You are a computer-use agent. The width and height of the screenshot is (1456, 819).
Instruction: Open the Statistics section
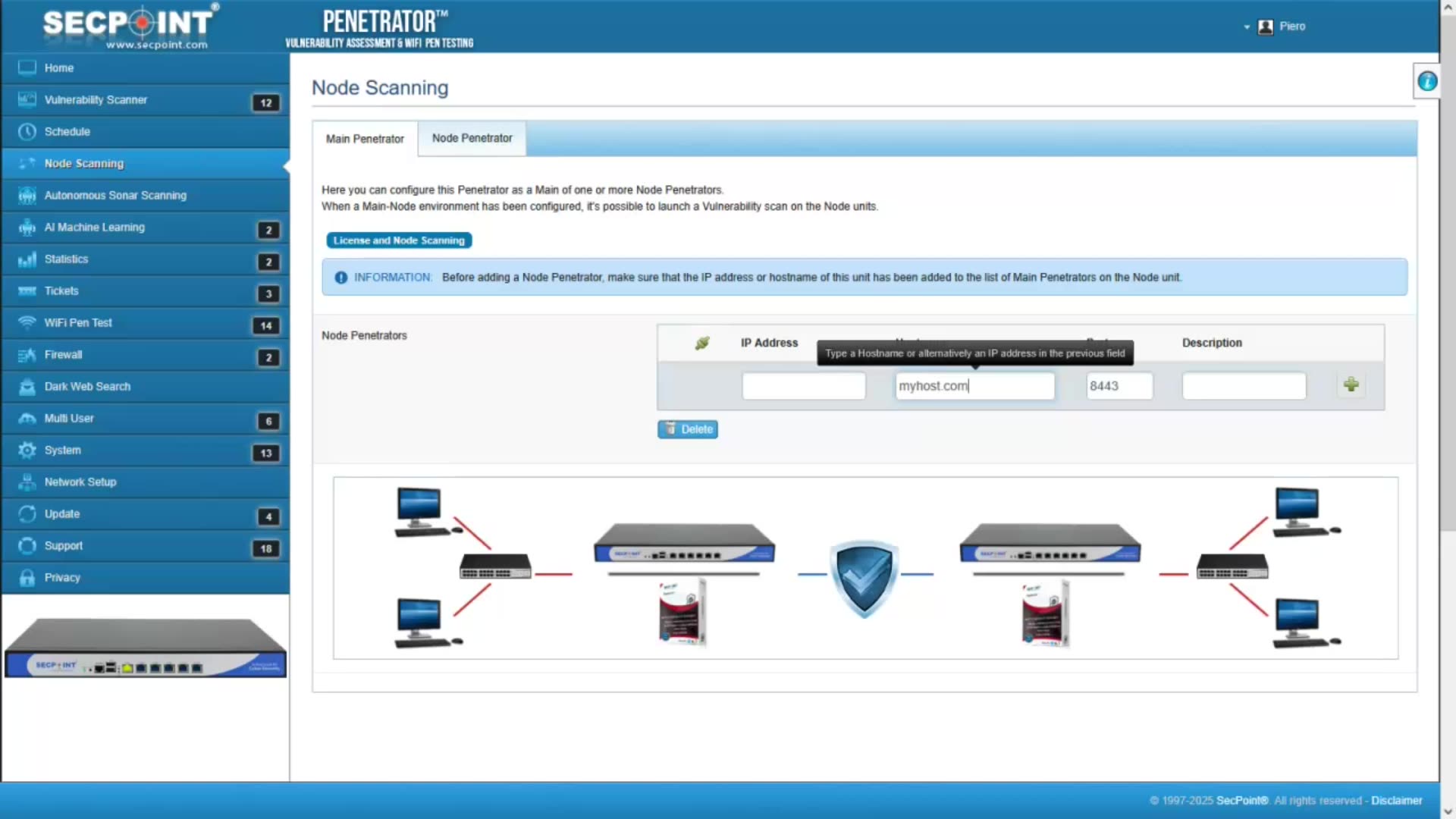(66, 259)
